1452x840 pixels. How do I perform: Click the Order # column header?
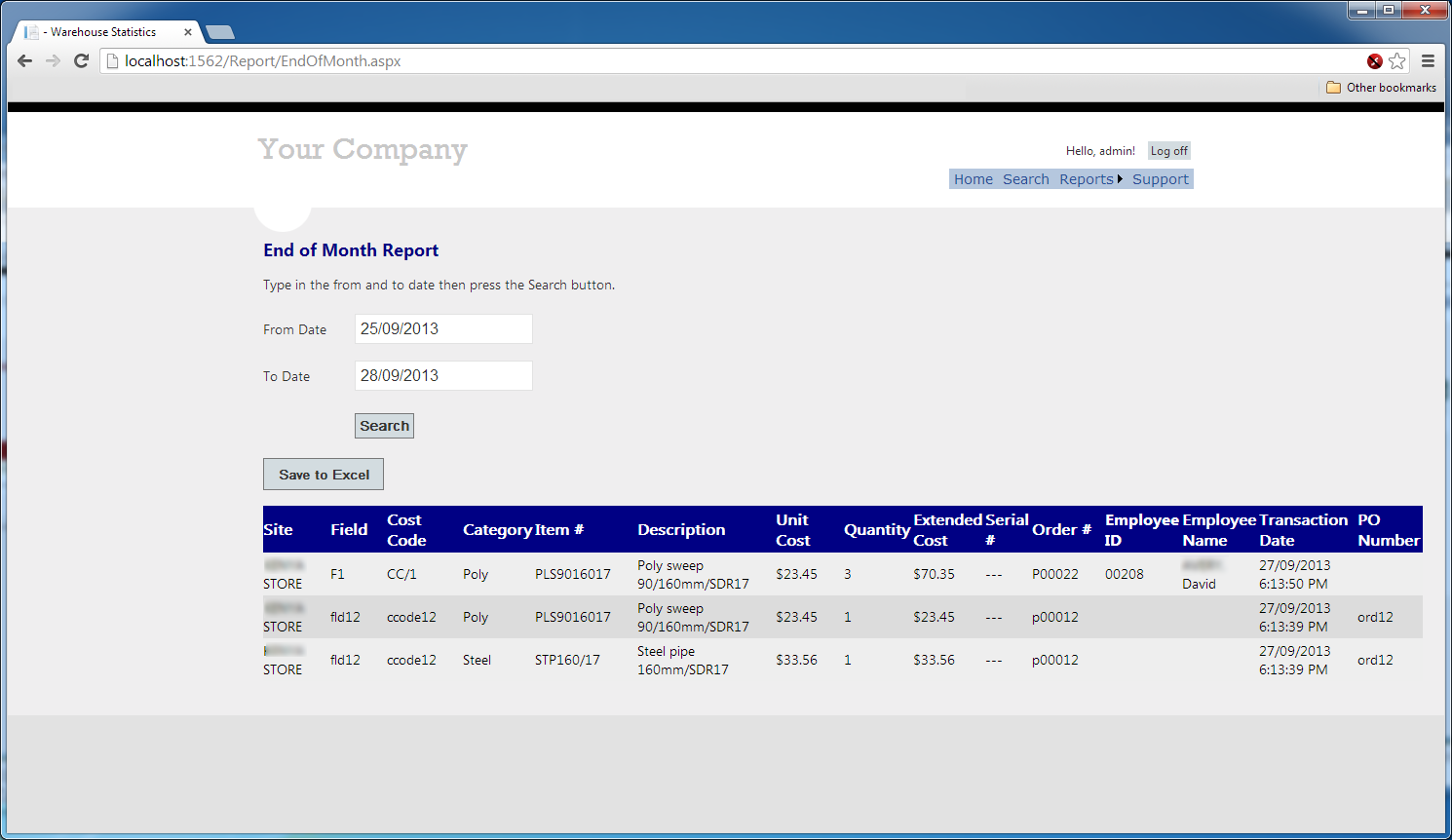[1061, 530]
